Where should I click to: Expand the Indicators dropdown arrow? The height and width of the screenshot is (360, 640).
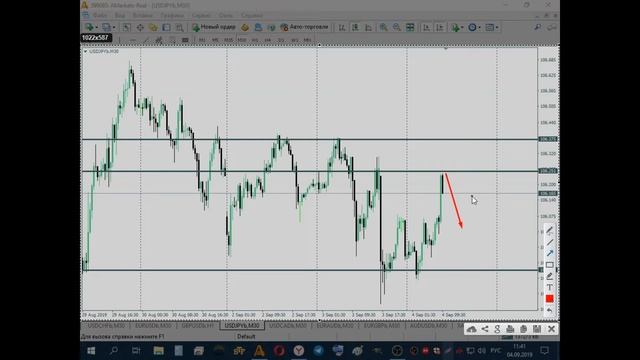pyautogui.click(x=462, y=27)
